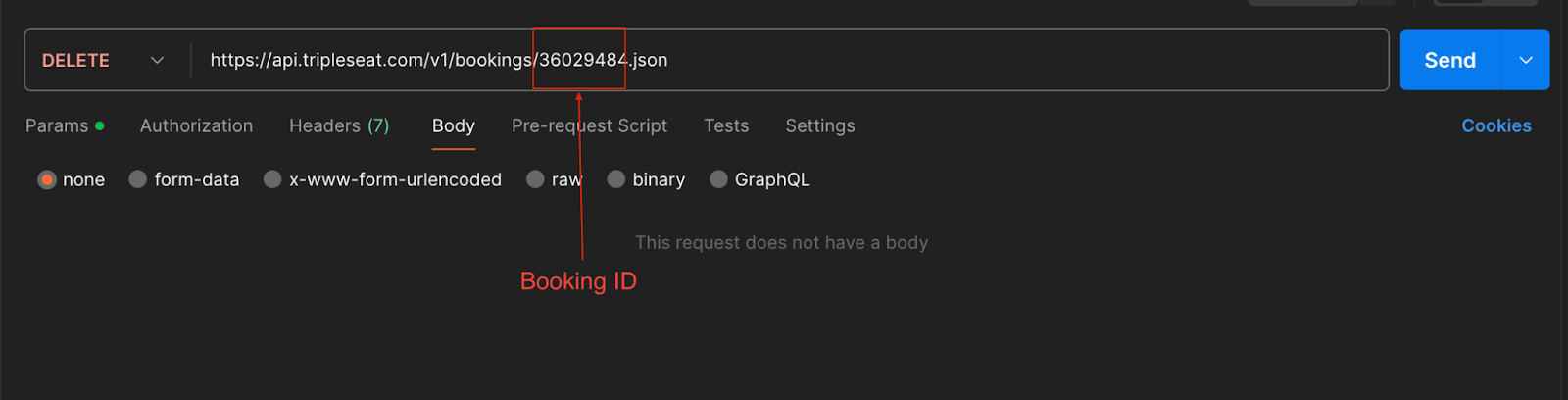Choose x-www-form-urlencoded body type

(x=272, y=179)
